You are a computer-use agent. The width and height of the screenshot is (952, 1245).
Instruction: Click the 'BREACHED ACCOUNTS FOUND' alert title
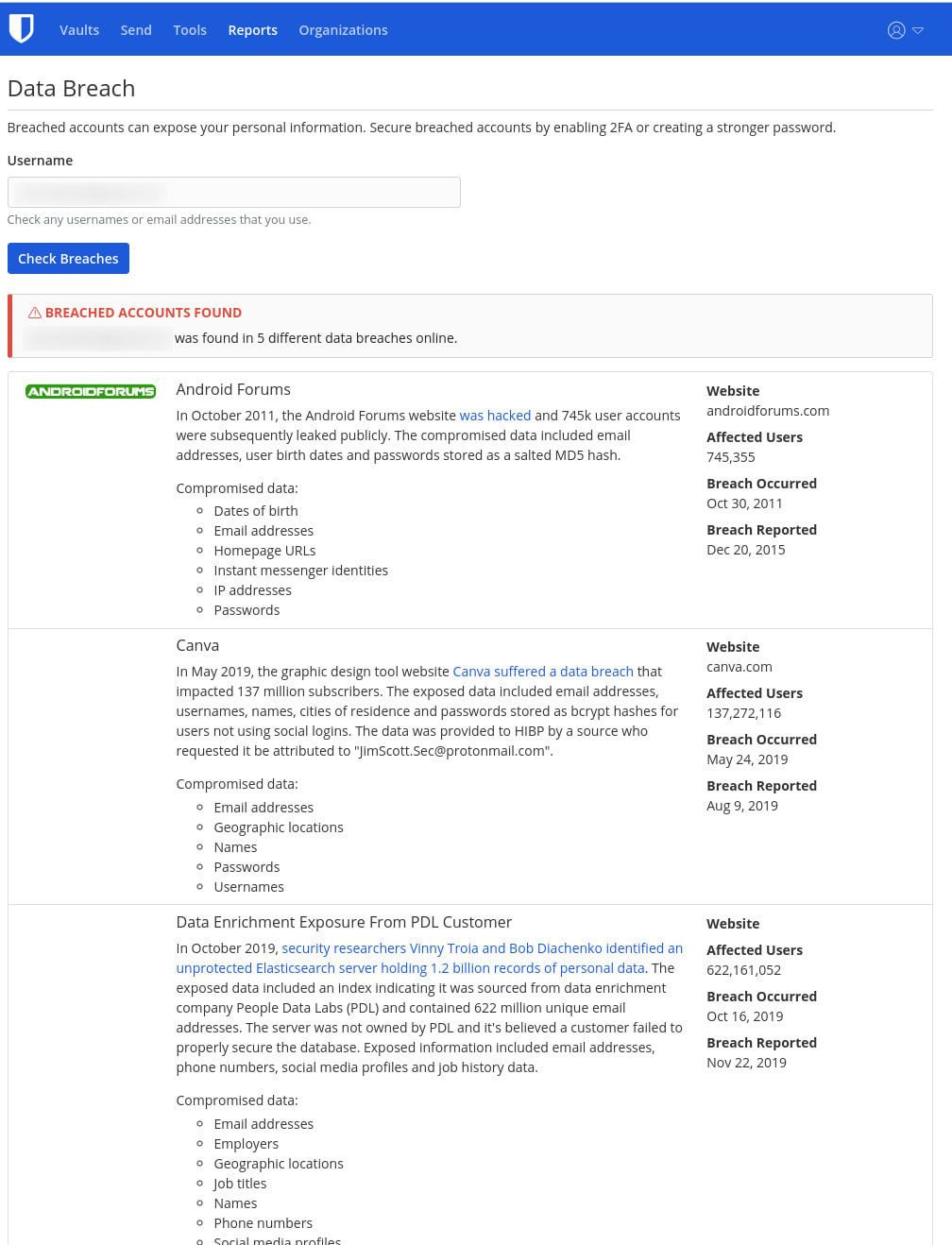click(144, 313)
